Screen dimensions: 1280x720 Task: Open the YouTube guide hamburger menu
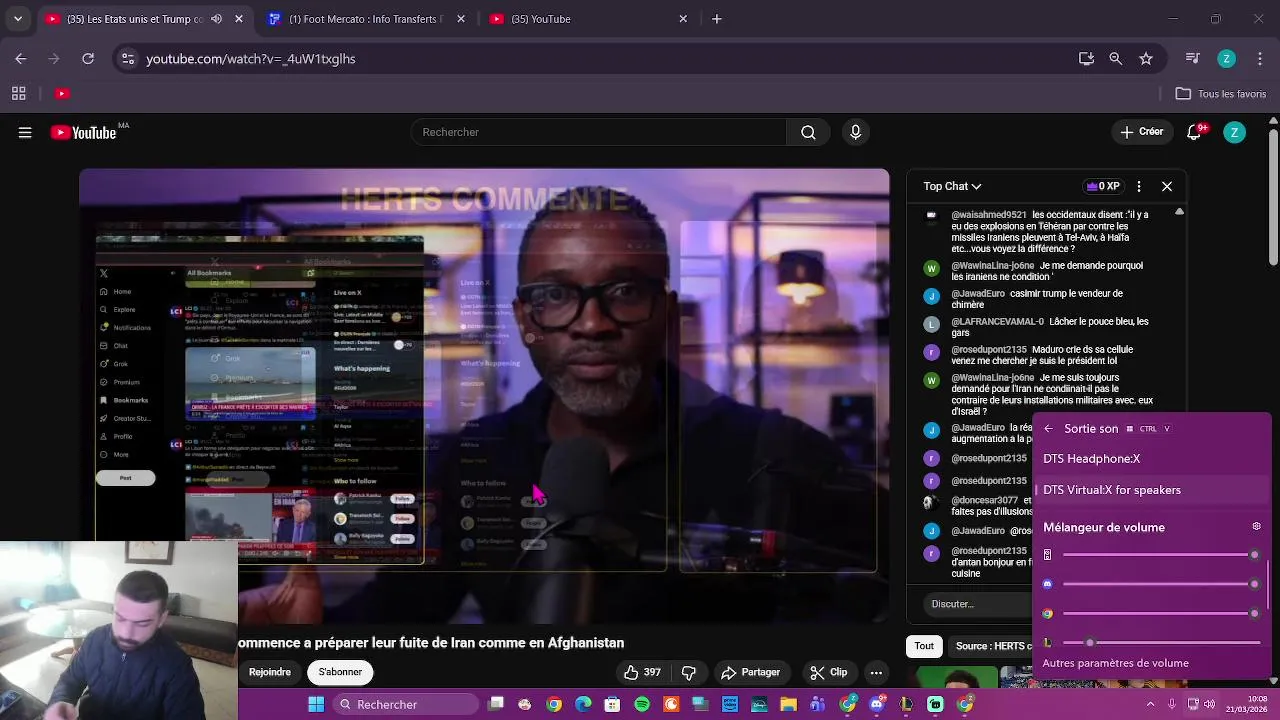click(25, 132)
